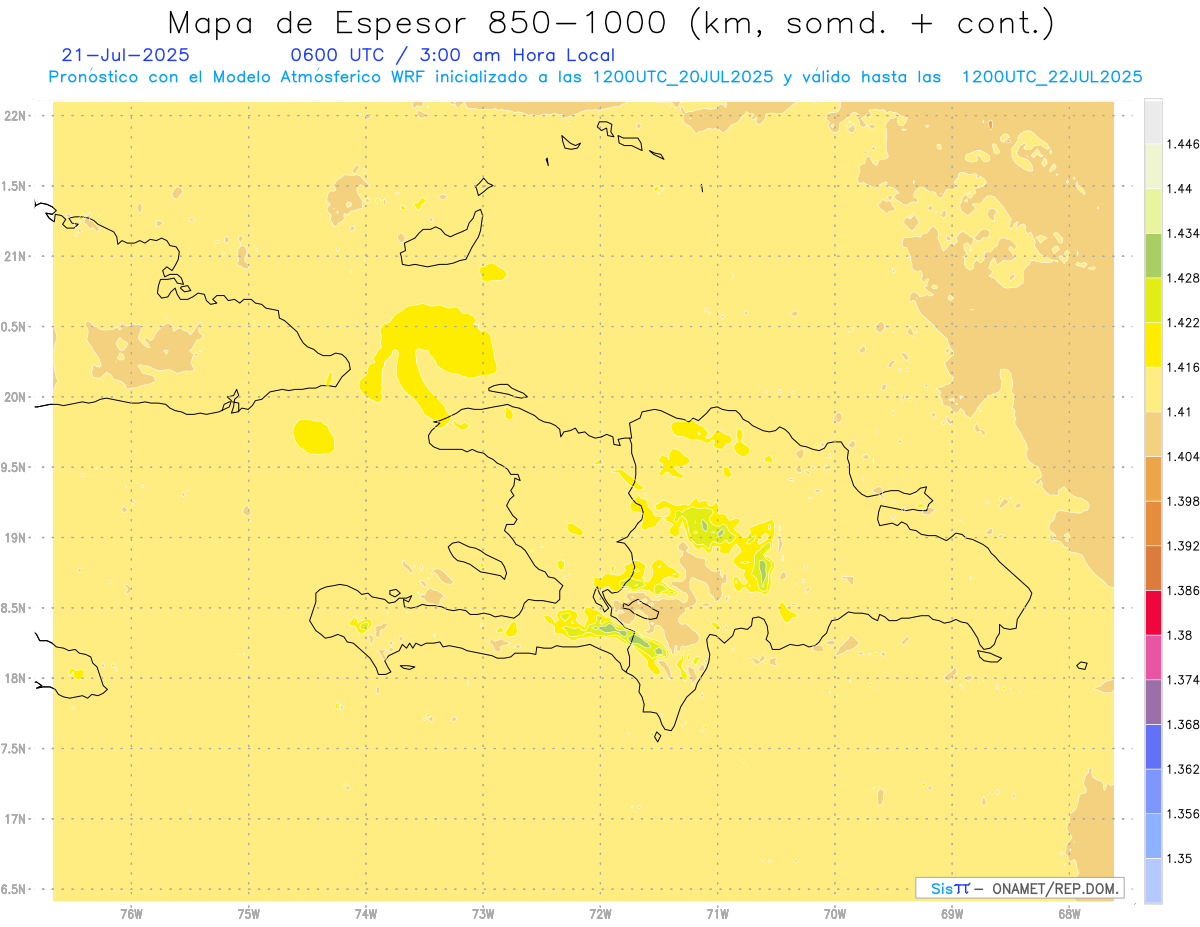Click the legend value 1.446

(1183, 144)
